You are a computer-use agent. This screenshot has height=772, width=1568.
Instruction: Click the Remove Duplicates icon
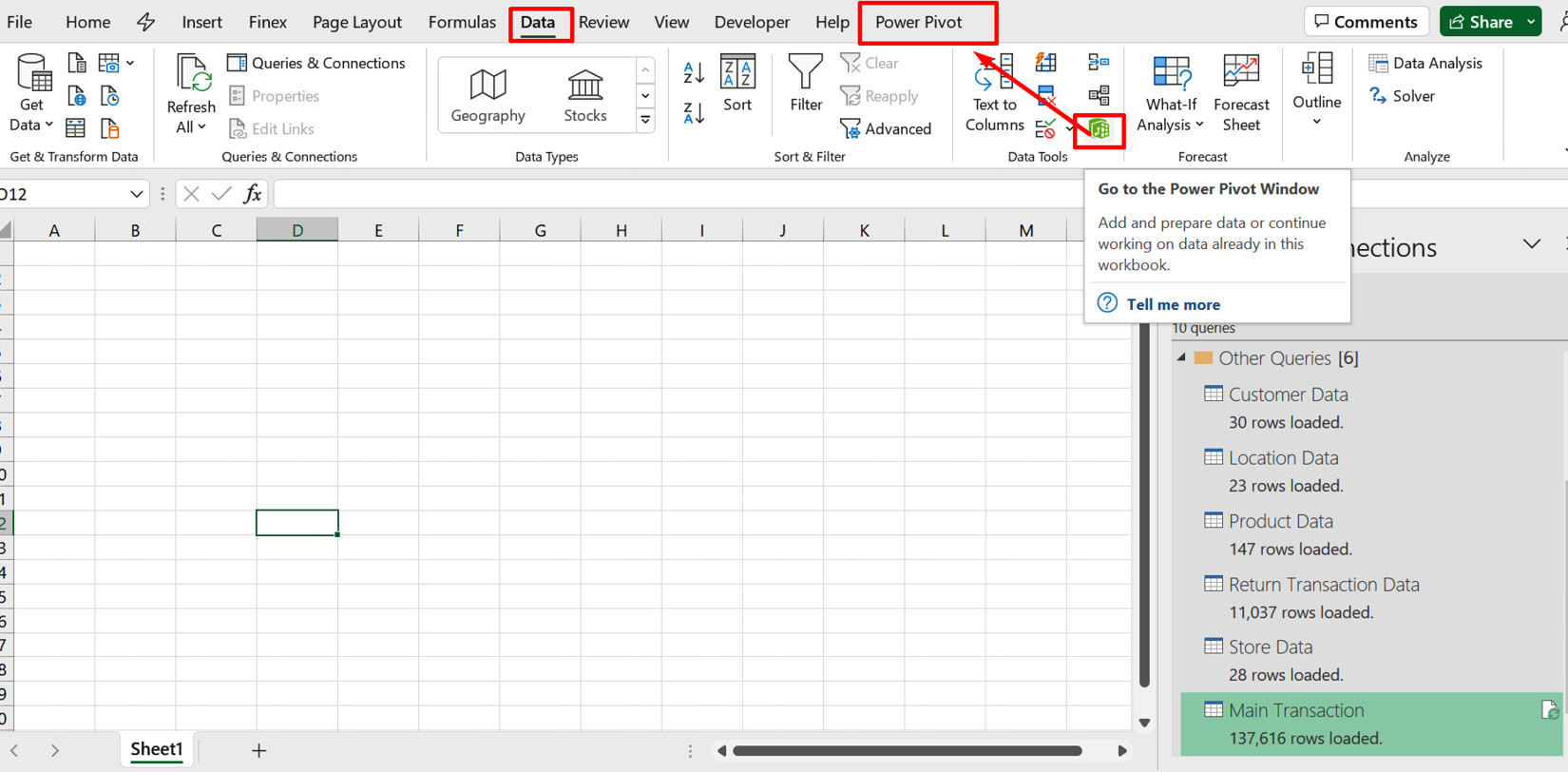(x=1046, y=95)
